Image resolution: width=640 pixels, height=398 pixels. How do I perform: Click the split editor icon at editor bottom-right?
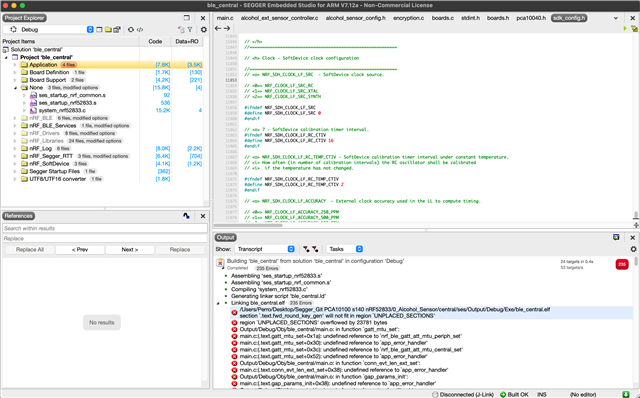[636, 225]
